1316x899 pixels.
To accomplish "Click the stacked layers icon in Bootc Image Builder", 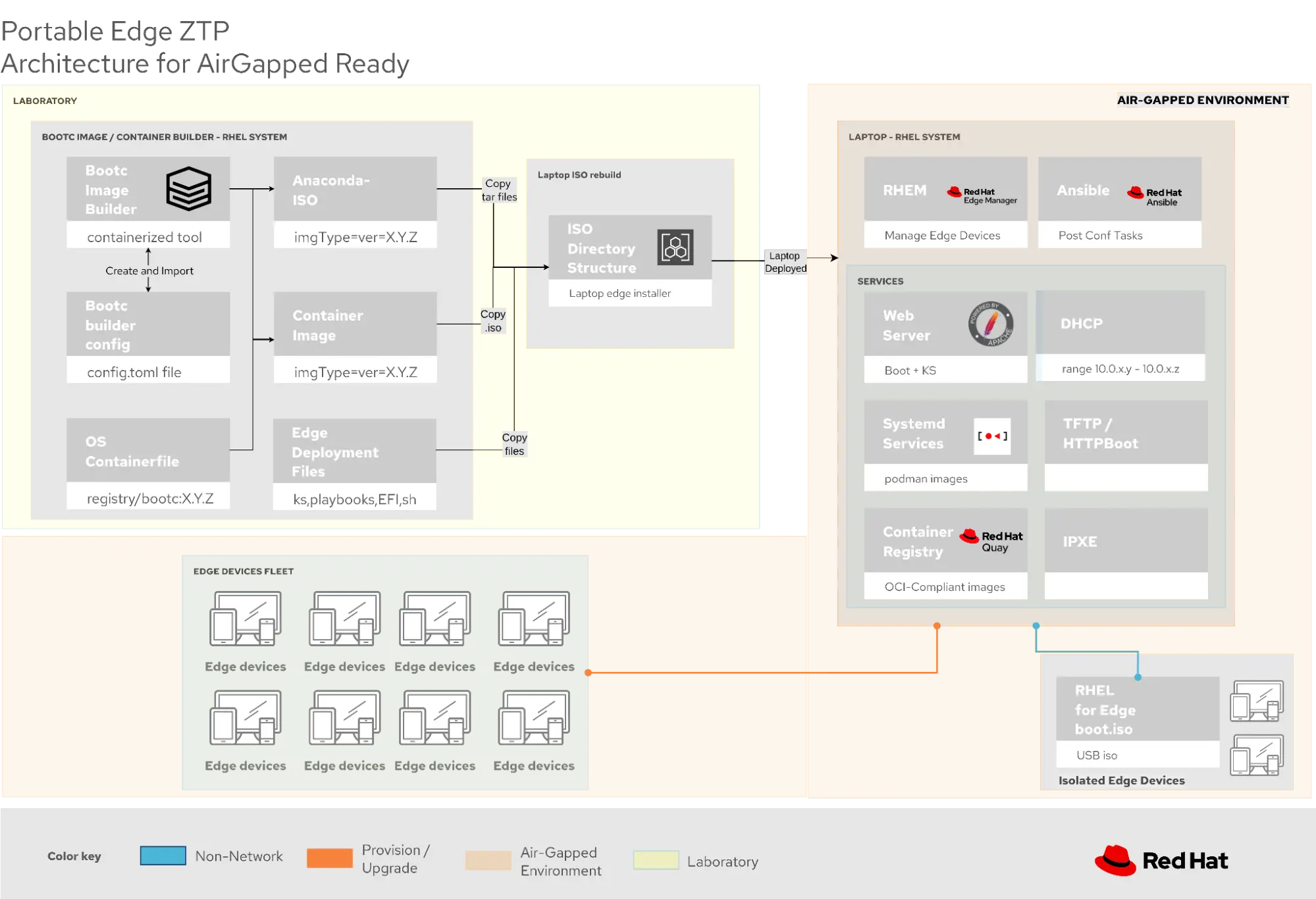I will [x=188, y=188].
